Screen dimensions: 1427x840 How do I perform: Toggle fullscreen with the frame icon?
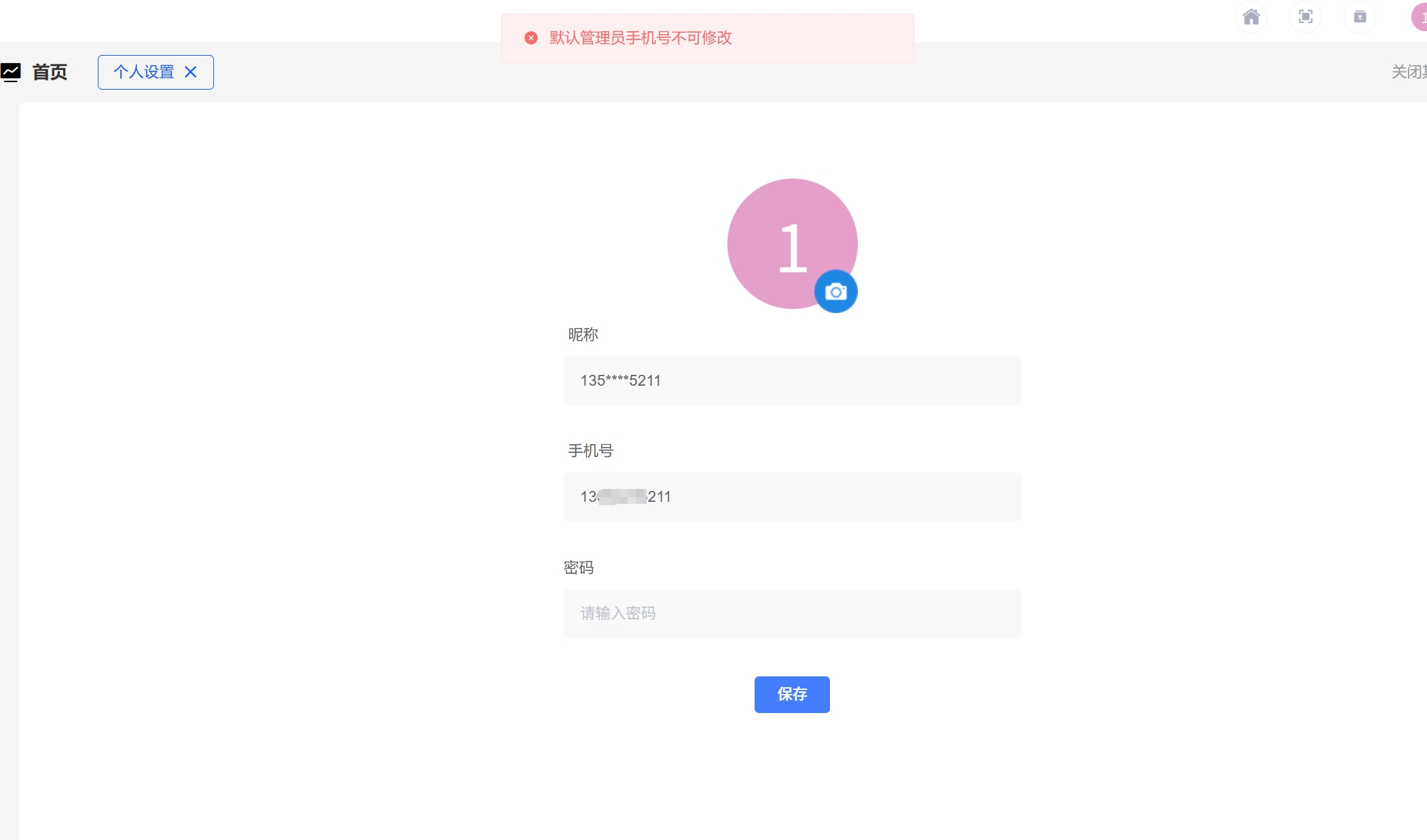pos(1305,16)
